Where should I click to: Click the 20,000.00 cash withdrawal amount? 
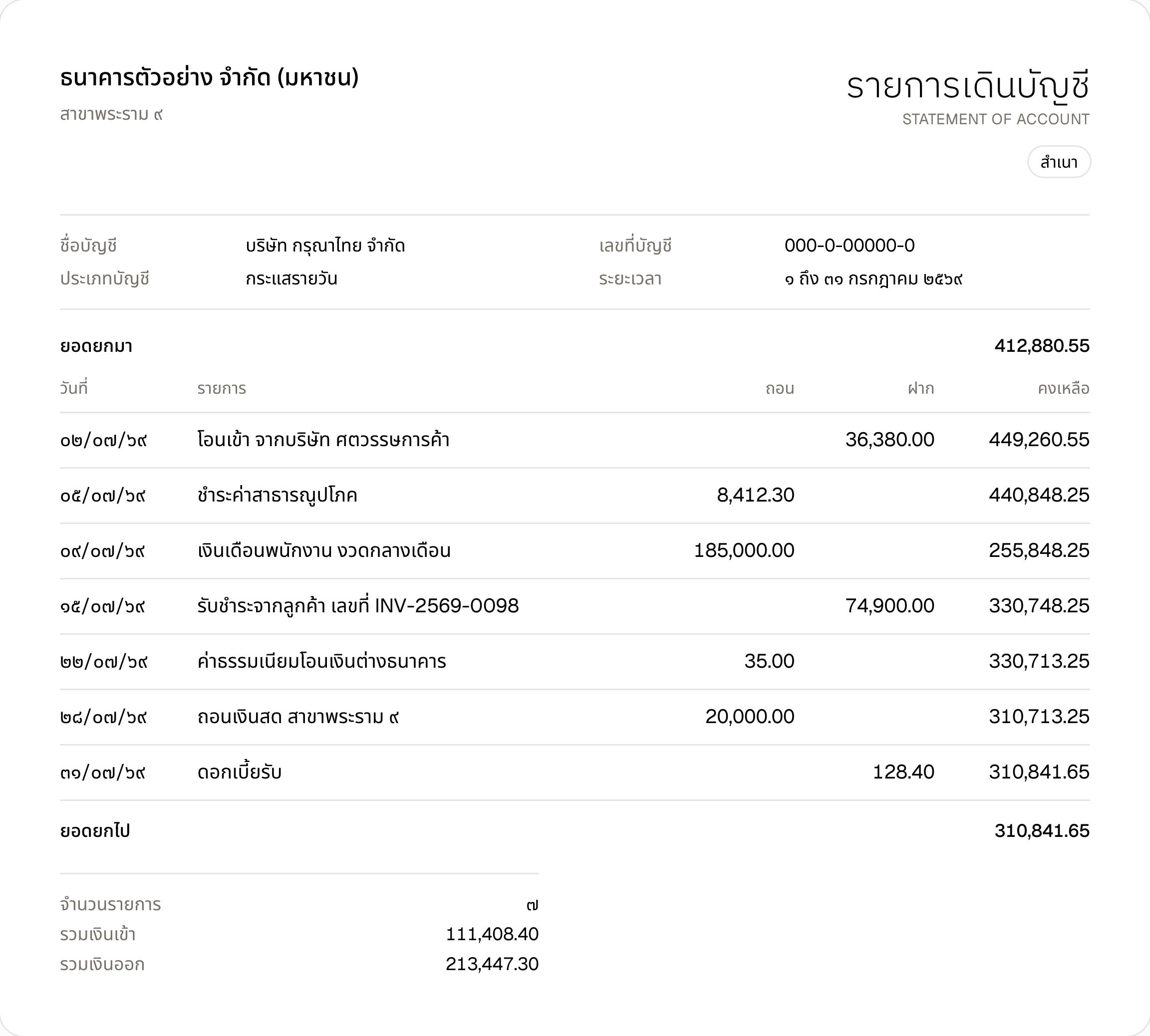point(750,717)
